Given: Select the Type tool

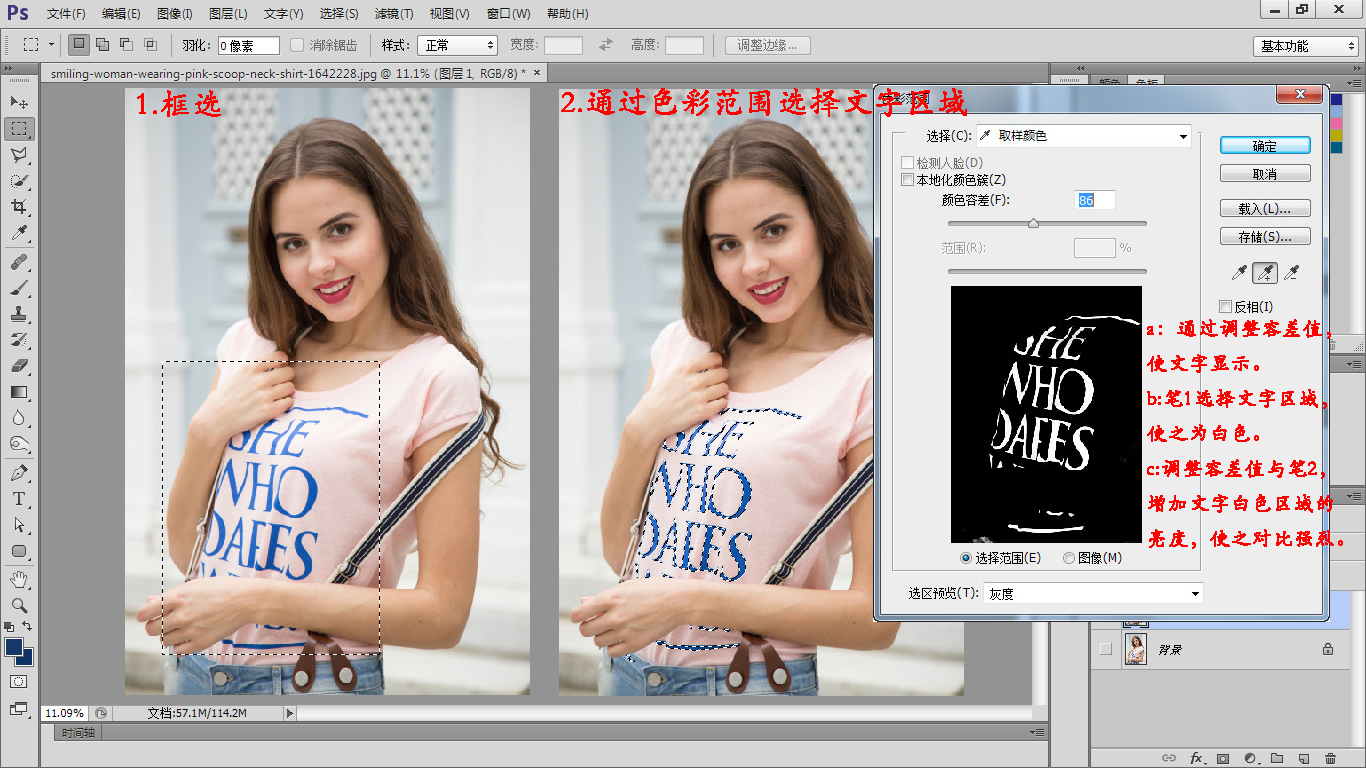Looking at the screenshot, I should (19, 499).
